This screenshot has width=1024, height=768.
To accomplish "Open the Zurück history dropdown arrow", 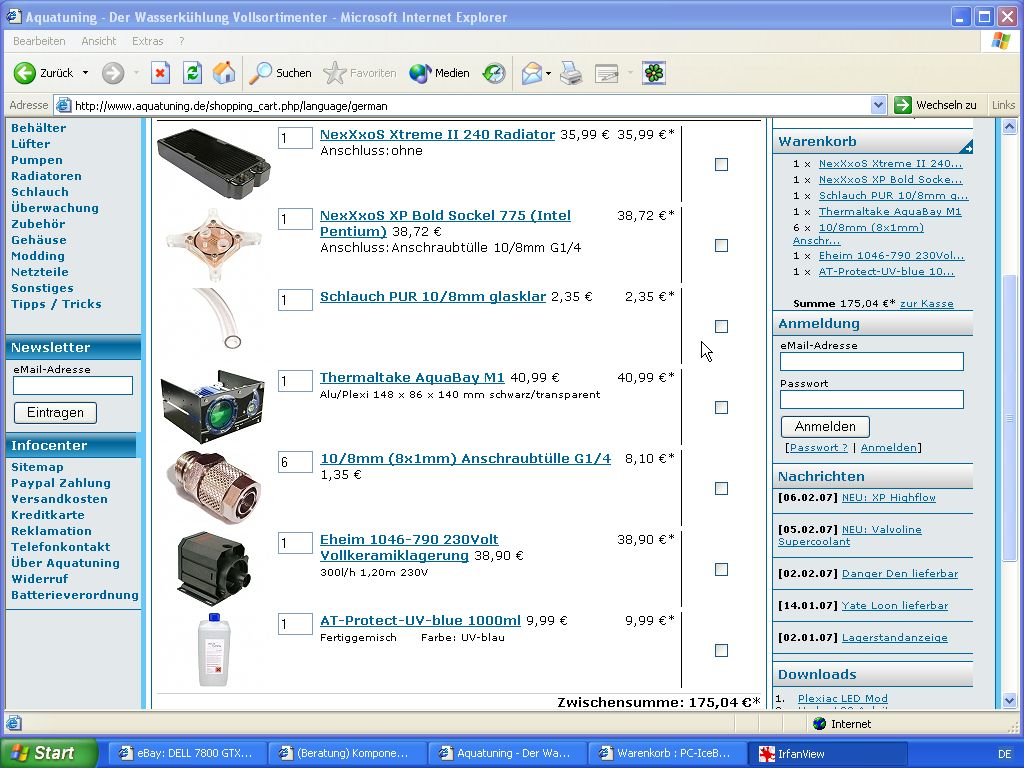I will (86, 73).
